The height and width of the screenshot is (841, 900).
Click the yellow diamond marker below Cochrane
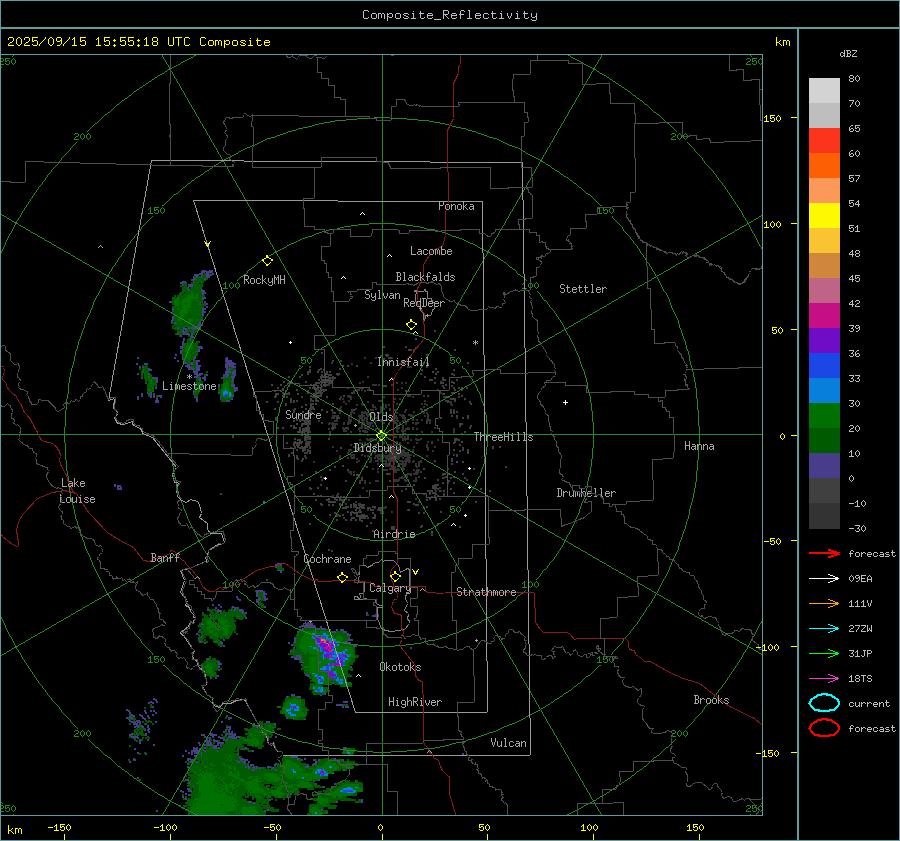point(342,577)
